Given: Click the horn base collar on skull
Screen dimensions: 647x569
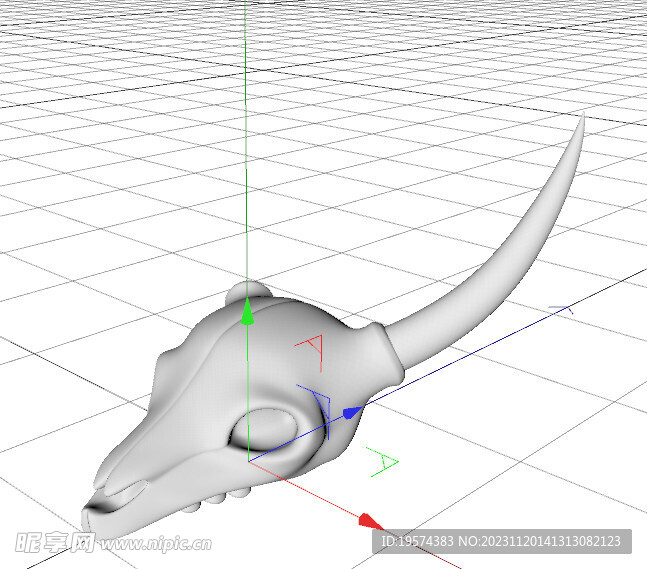Looking at the screenshot, I should [386, 355].
